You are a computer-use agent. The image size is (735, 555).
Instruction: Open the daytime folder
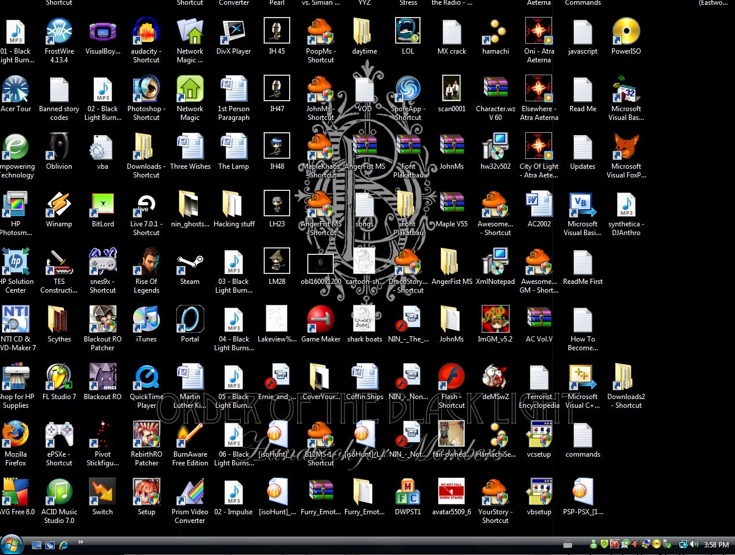click(364, 32)
